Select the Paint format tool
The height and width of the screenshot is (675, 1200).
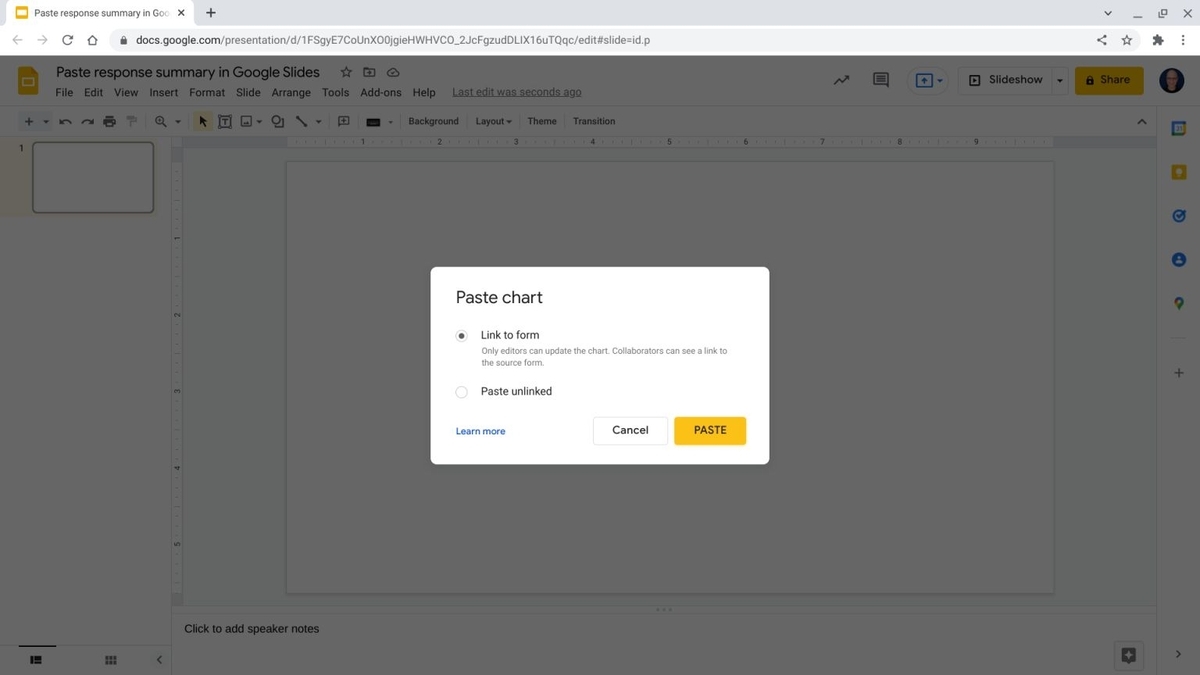(131, 121)
